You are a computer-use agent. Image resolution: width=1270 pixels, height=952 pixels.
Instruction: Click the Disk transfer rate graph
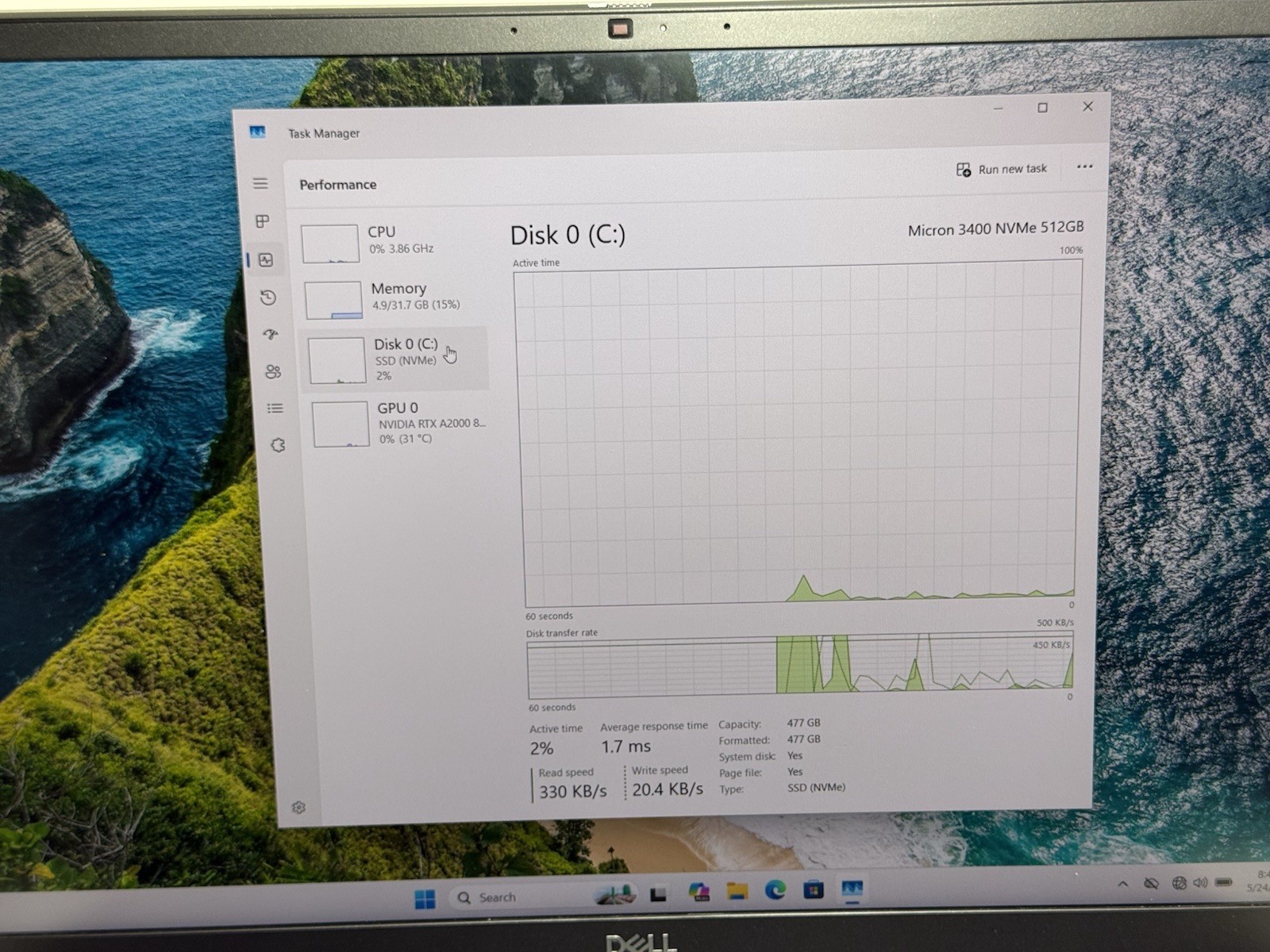point(800,665)
